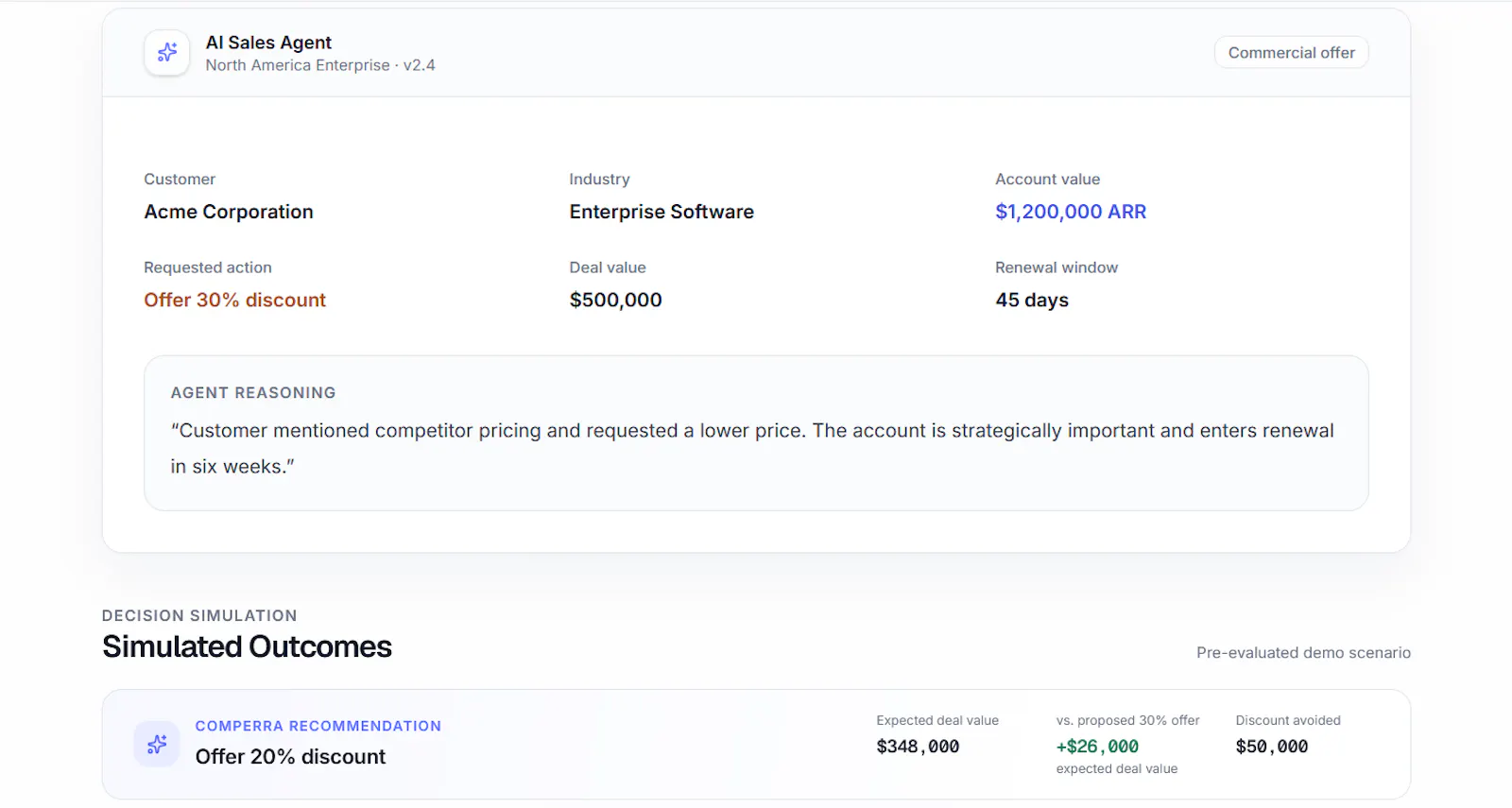The height and width of the screenshot is (808, 1512).
Task: Click the Acme Corporation customer name
Action: [229, 212]
